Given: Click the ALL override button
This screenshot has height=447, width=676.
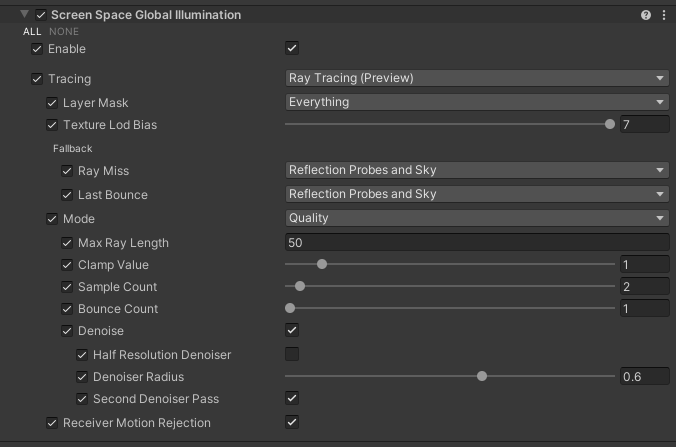Looking at the screenshot, I should (32, 32).
